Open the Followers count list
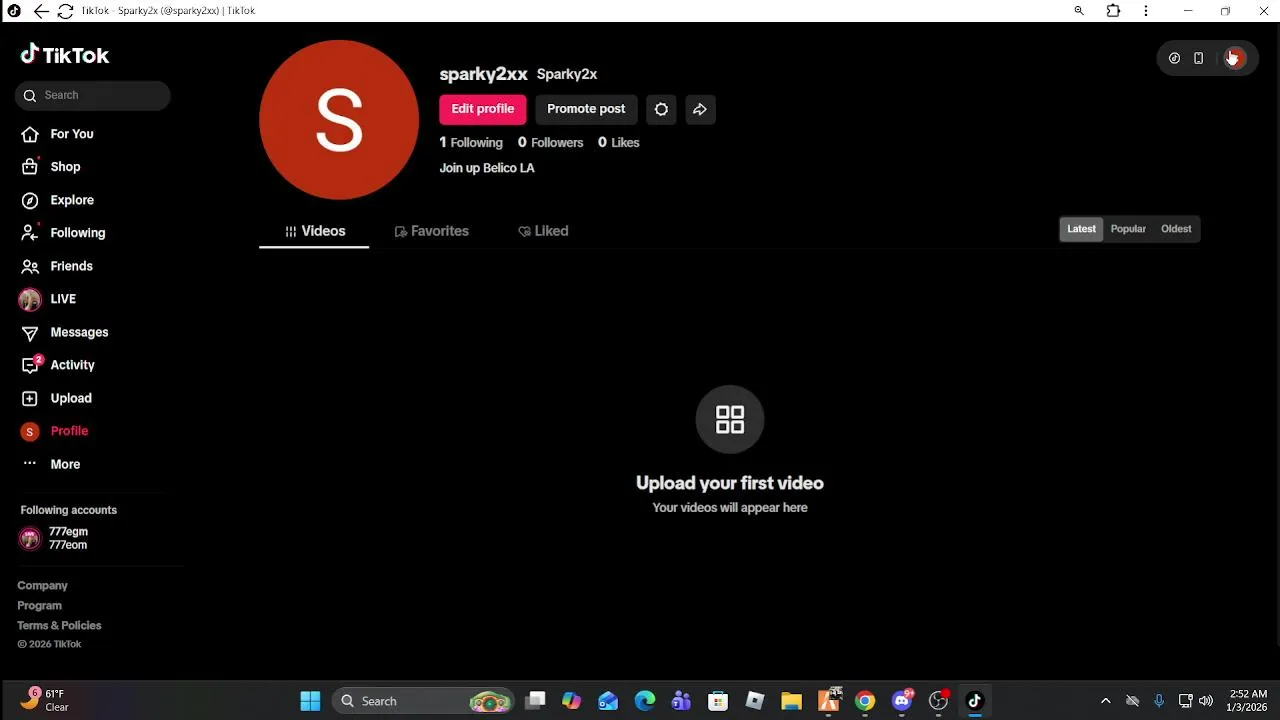Screen dimensions: 1280x720 (x=550, y=143)
